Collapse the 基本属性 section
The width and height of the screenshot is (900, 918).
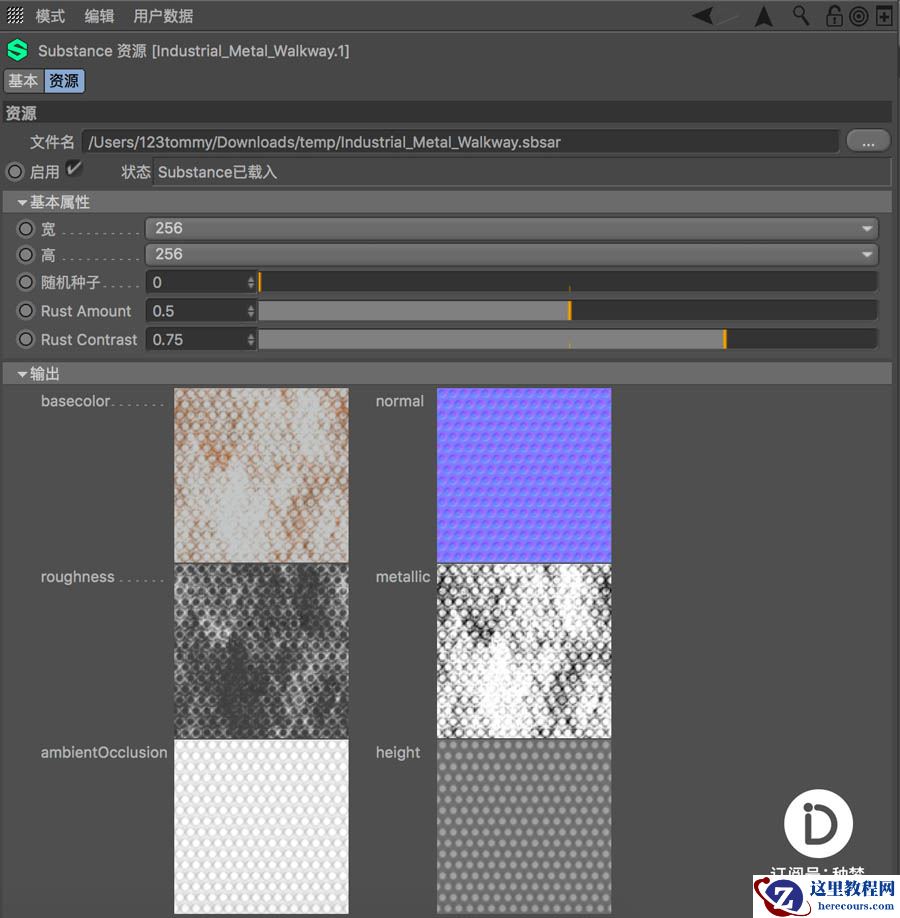(x=22, y=203)
